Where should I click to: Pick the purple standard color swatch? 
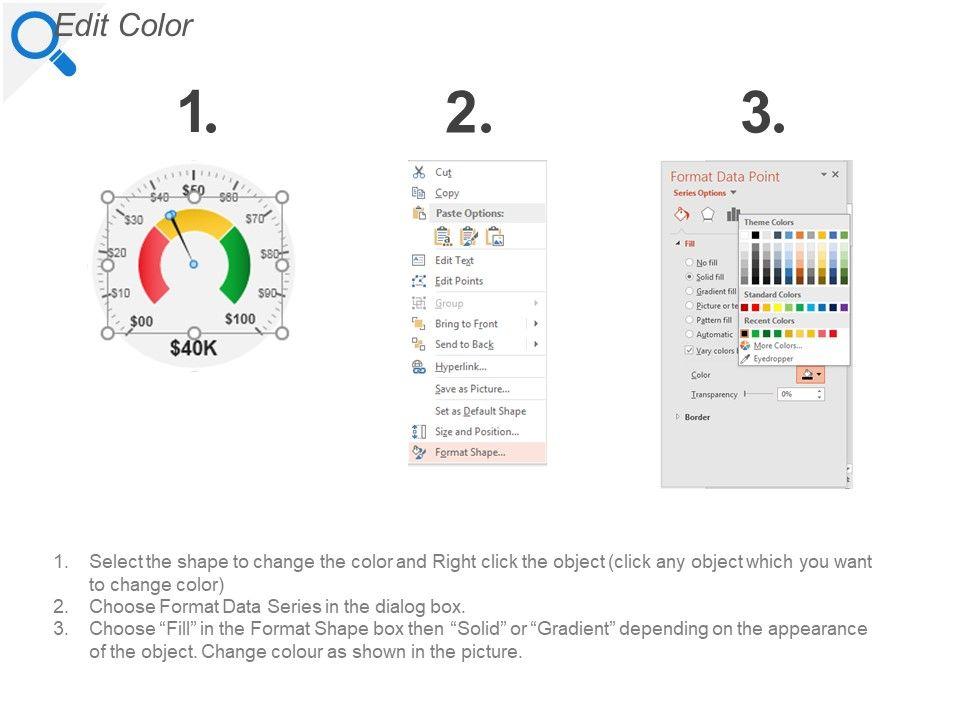point(845,307)
